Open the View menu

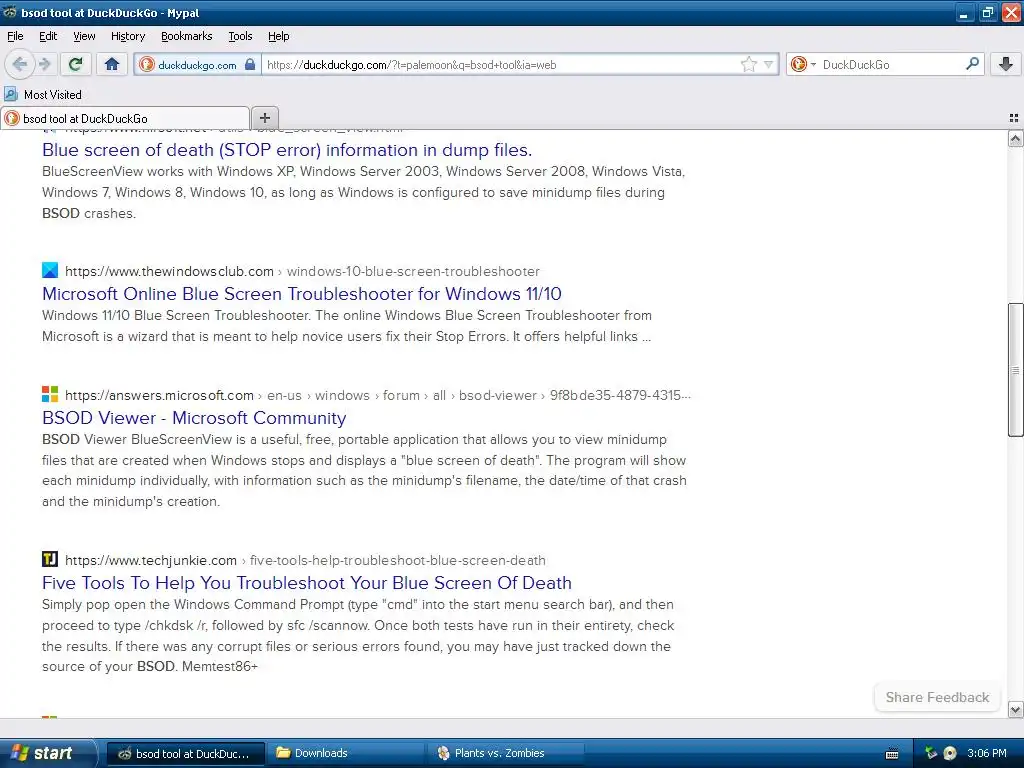coord(84,36)
